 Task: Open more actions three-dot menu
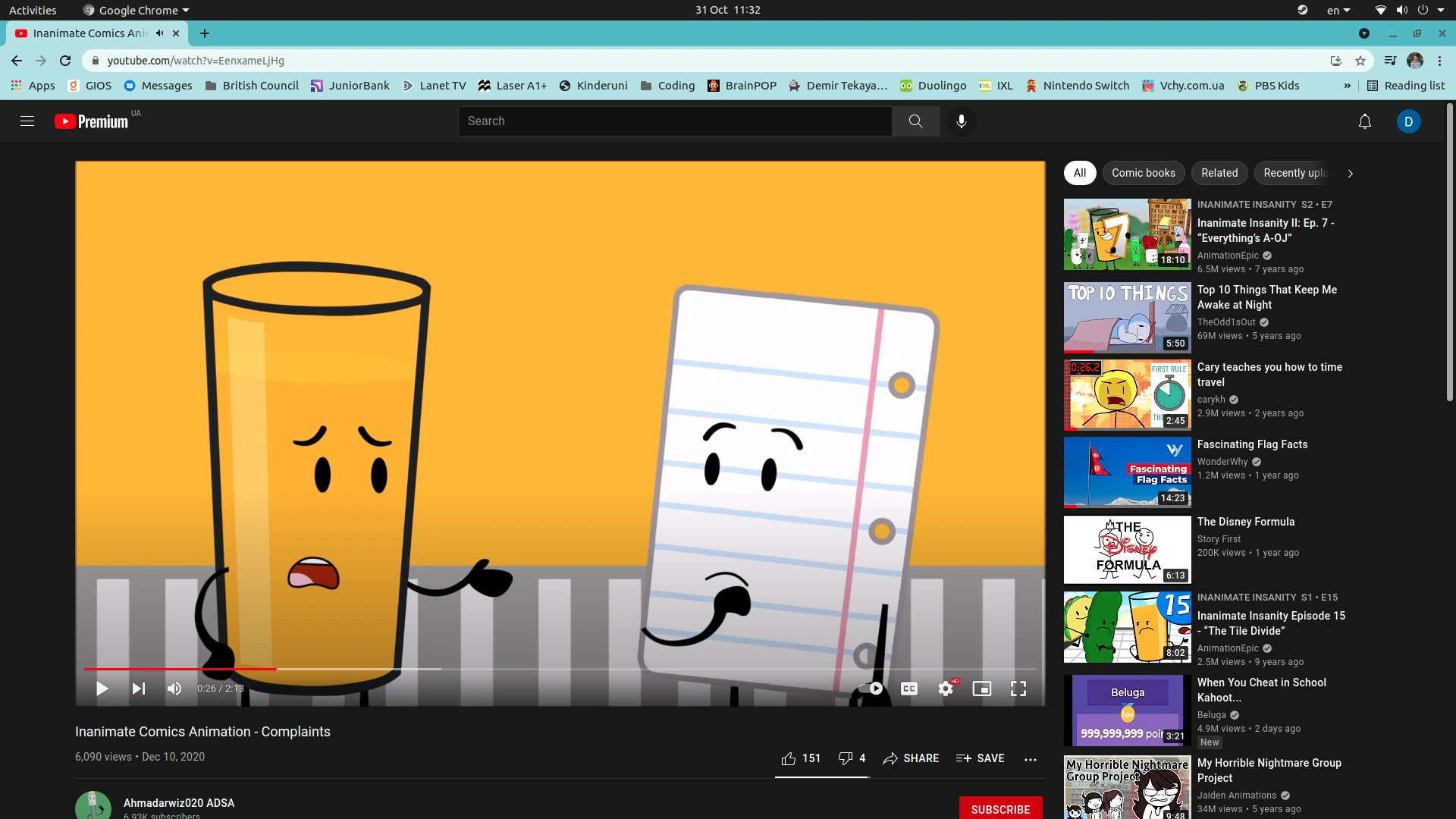1030,759
